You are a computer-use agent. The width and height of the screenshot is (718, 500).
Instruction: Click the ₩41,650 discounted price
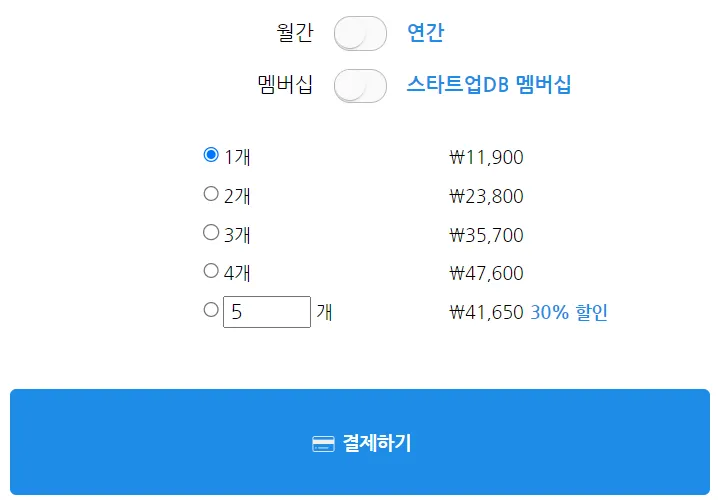[x=486, y=313]
